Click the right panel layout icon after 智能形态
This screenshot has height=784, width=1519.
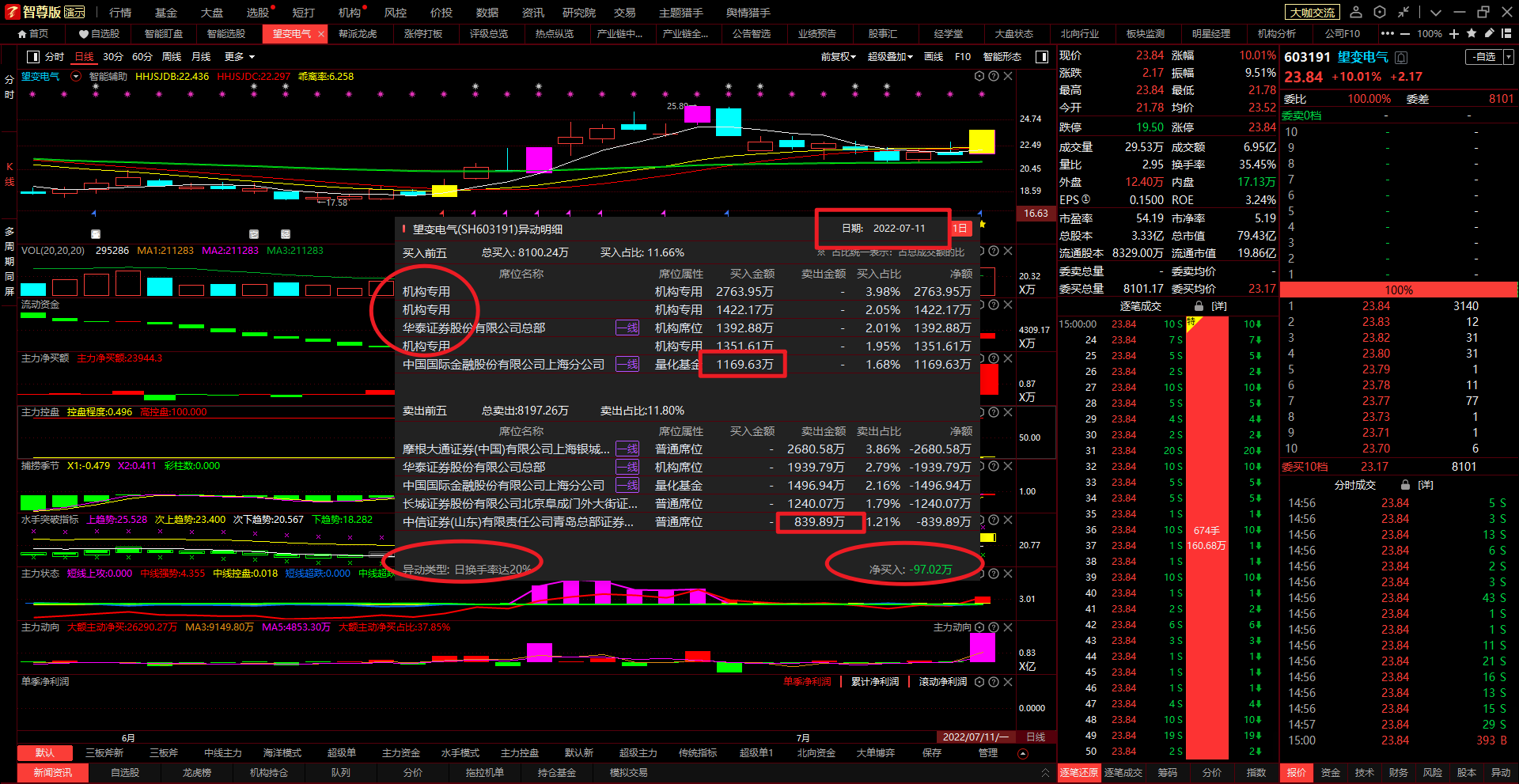[x=1042, y=57]
